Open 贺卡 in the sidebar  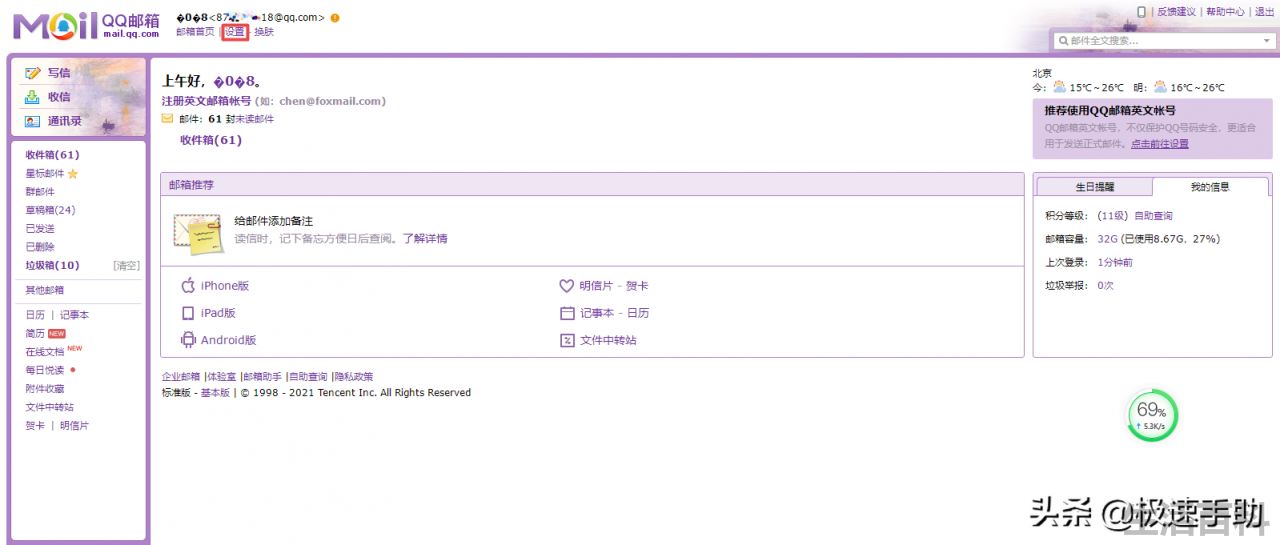(35, 426)
